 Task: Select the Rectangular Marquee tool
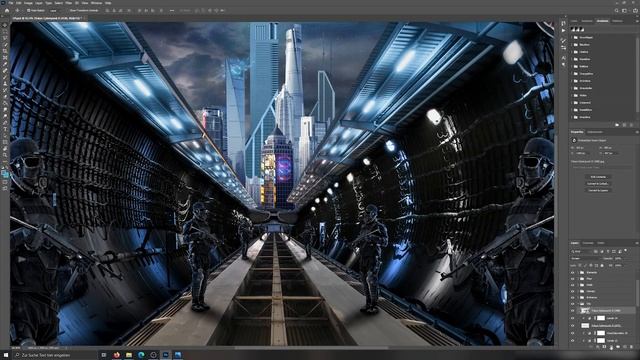pyautogui.click(x=5, y=32)
